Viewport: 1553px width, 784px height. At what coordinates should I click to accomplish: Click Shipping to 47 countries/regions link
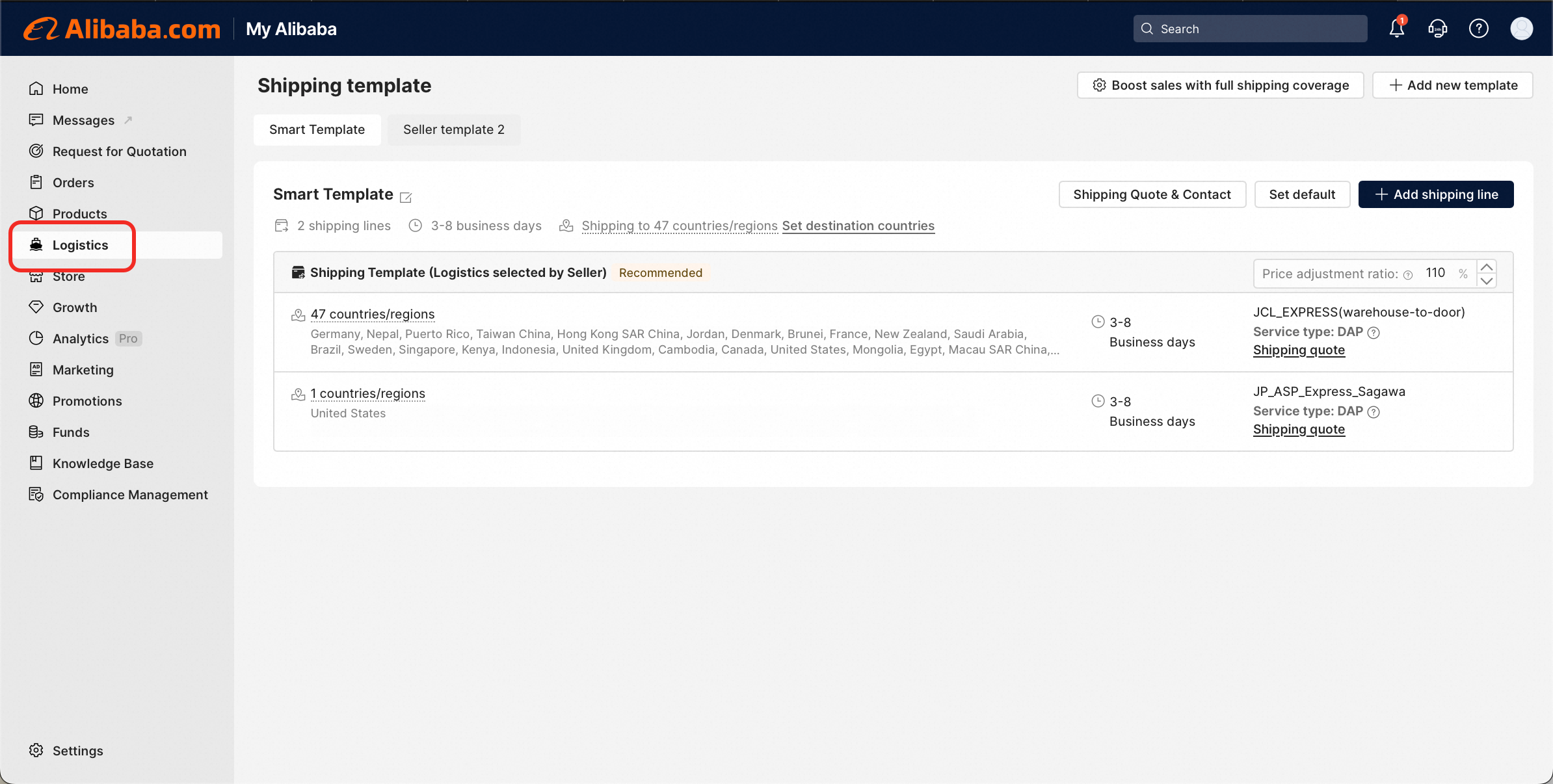[x=680, y=226]
